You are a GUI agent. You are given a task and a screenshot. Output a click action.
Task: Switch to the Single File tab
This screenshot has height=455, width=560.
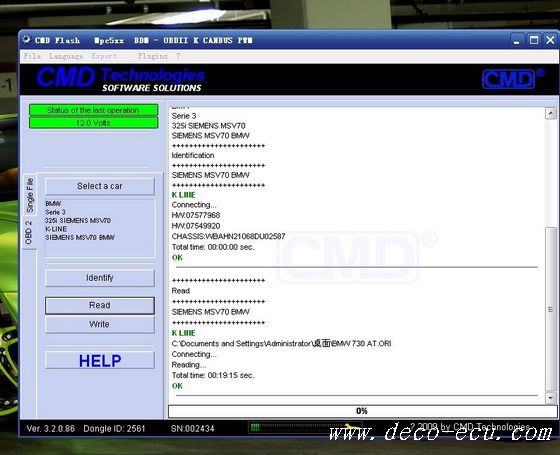(30, 195)
